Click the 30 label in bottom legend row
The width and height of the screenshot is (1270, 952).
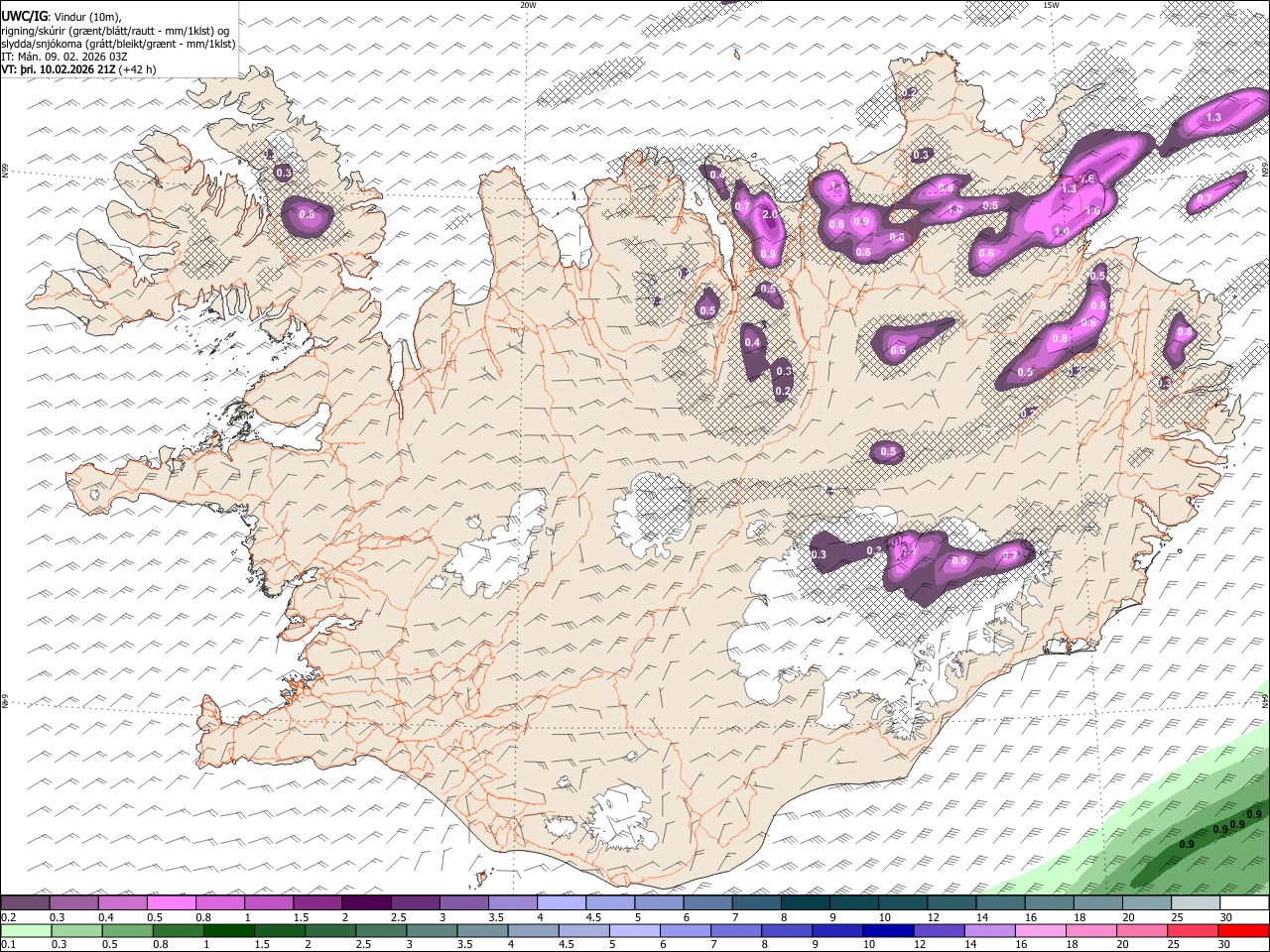[x=1226, y=945]
